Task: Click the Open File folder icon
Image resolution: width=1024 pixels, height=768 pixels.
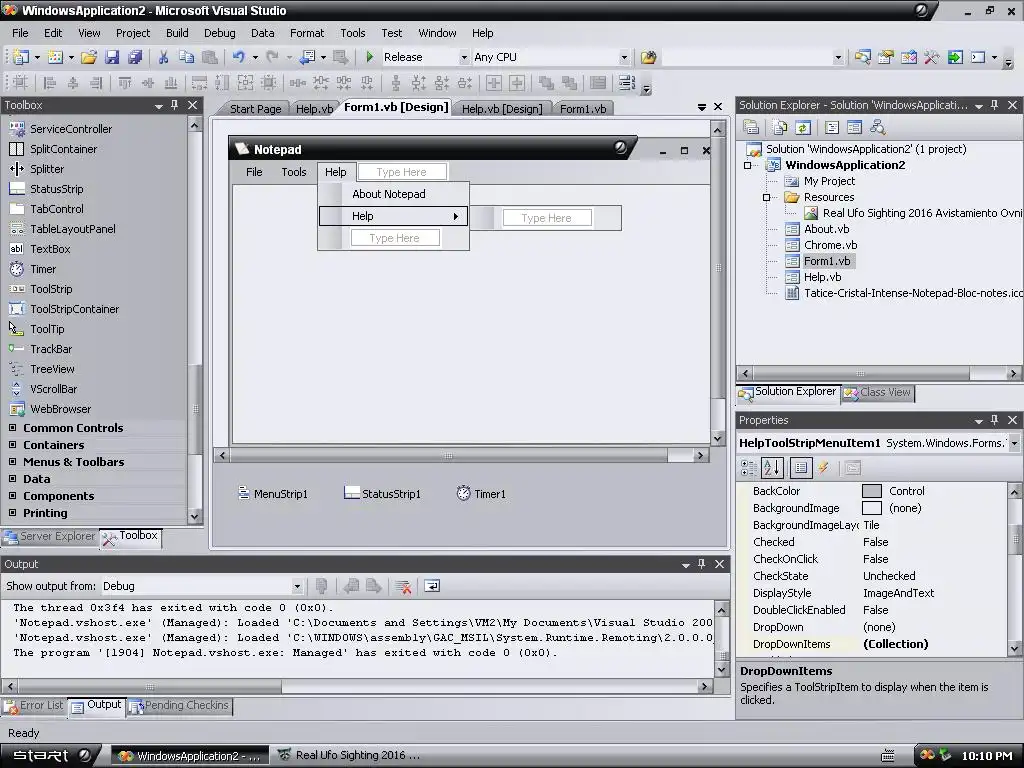Action: point(89,57)
